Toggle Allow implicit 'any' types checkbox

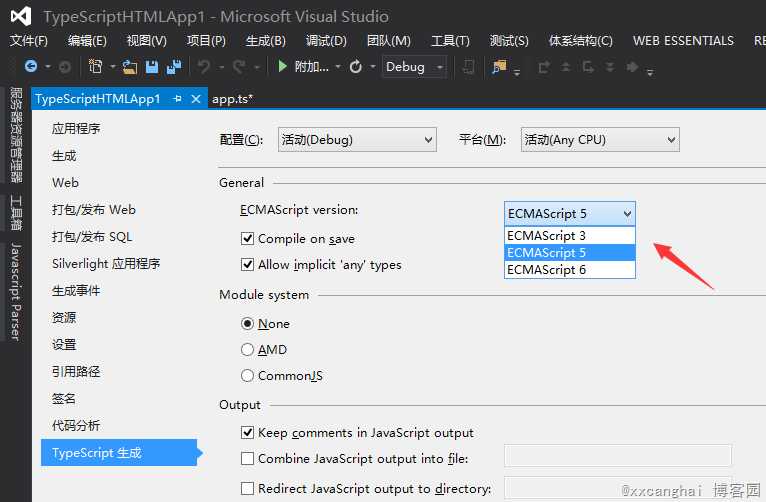248,265
